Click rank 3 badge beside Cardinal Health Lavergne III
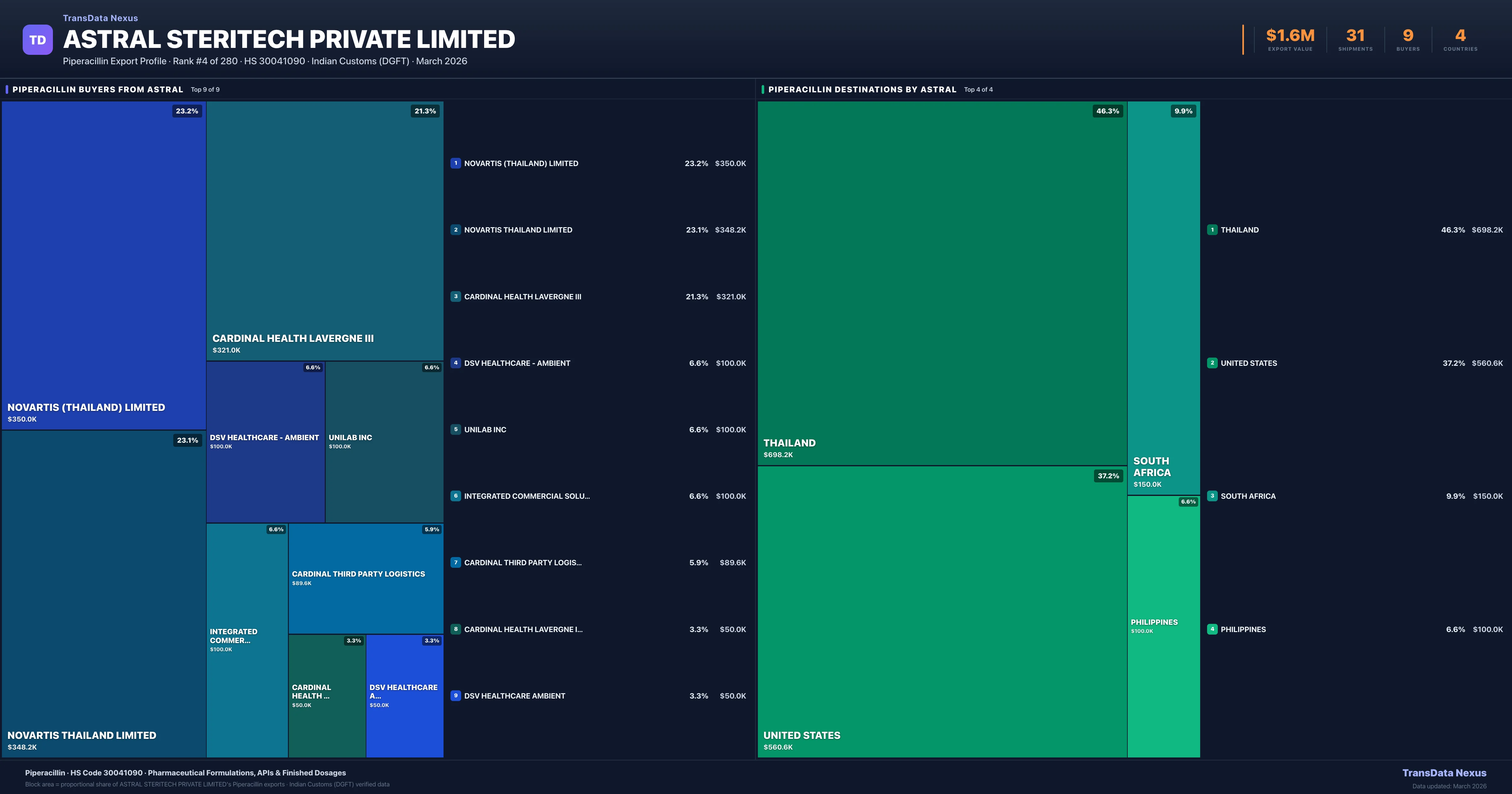 [x=455, y=296]
